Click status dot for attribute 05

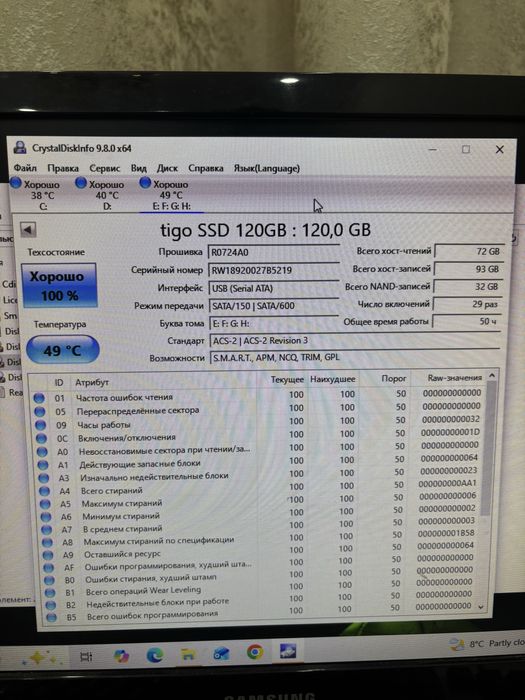40,411
